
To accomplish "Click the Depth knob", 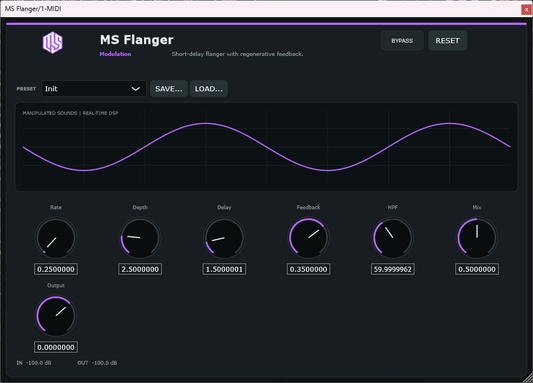I will [x=140, y=238].
